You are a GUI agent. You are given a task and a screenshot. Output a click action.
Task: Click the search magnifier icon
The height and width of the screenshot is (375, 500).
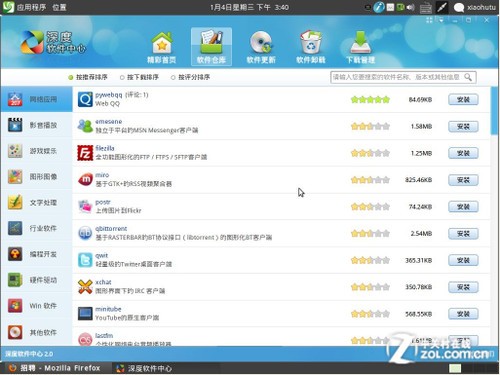468,77
